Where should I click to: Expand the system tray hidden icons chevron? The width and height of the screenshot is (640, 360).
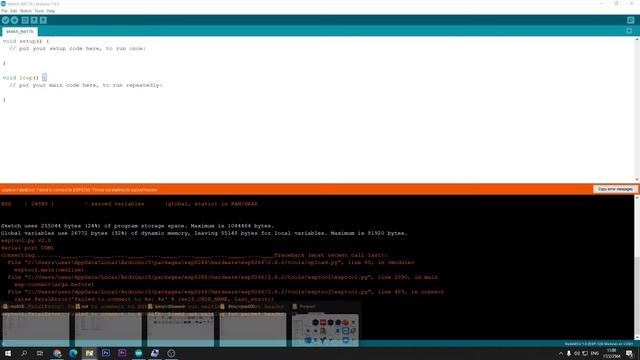(x=560, y=353)
